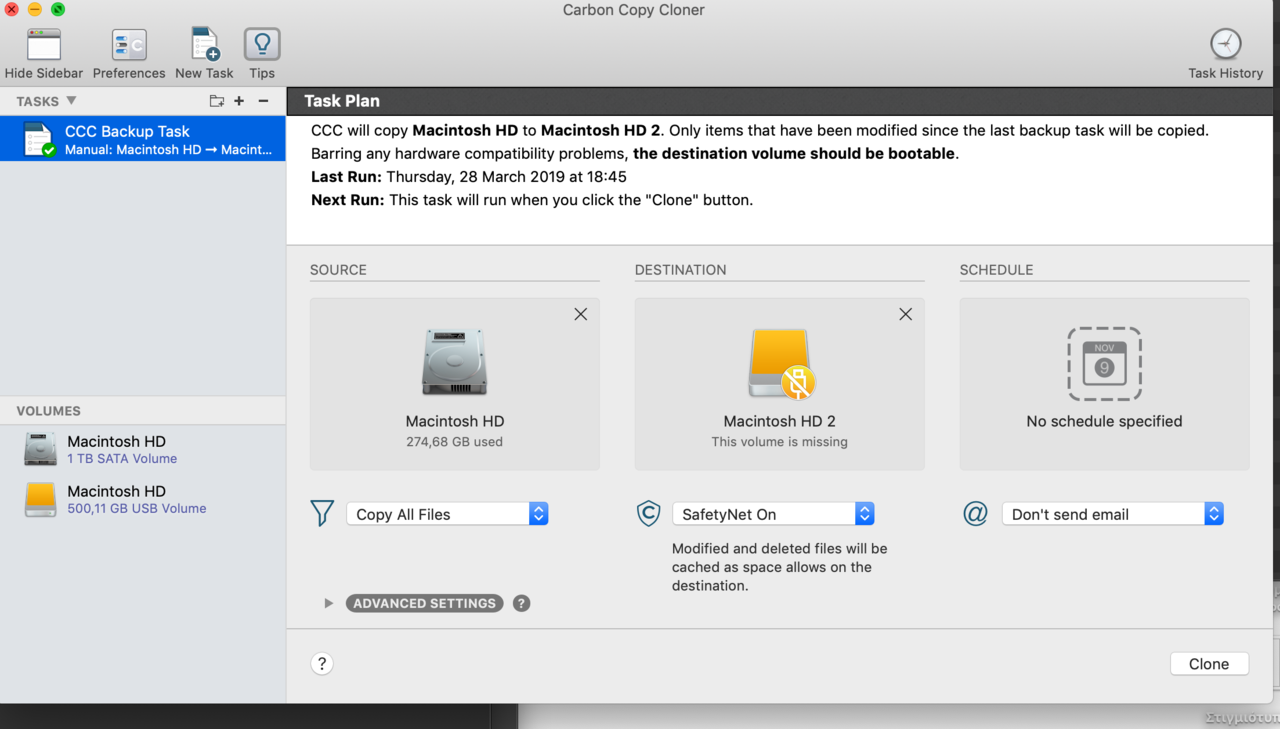
Task: Click the schedule calendar icon
Action: click(1104, 363)
